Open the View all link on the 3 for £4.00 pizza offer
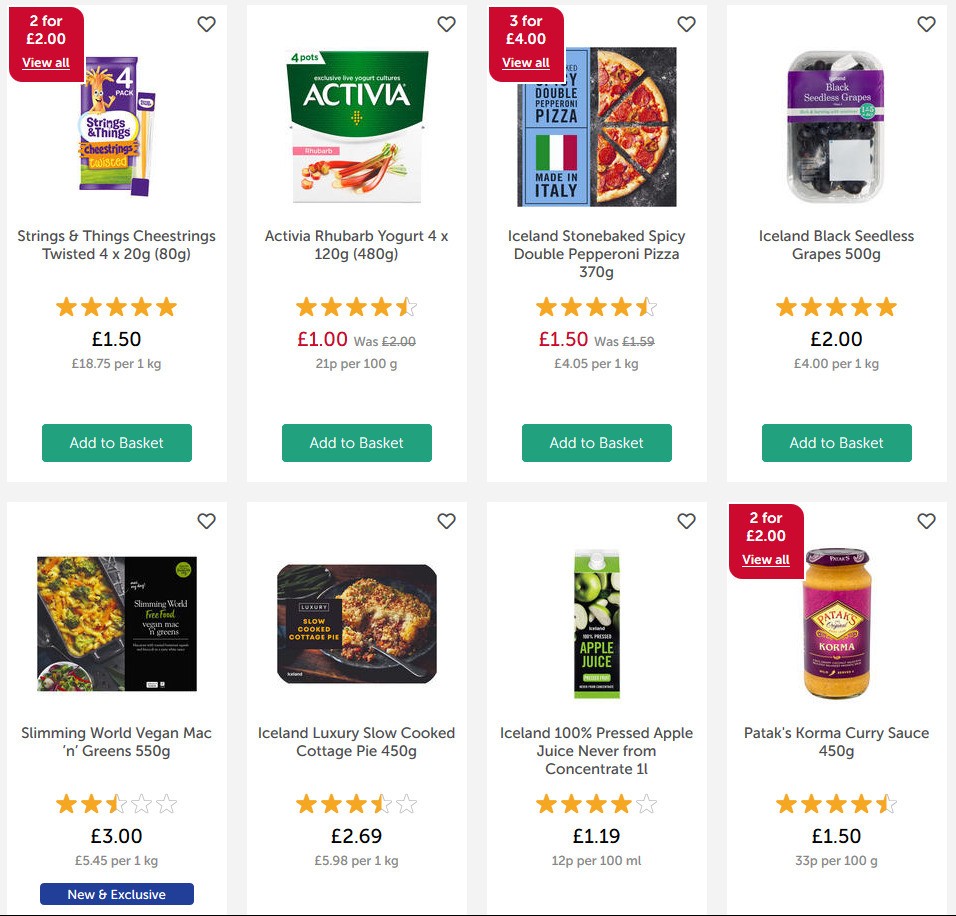 coord(526,62)
